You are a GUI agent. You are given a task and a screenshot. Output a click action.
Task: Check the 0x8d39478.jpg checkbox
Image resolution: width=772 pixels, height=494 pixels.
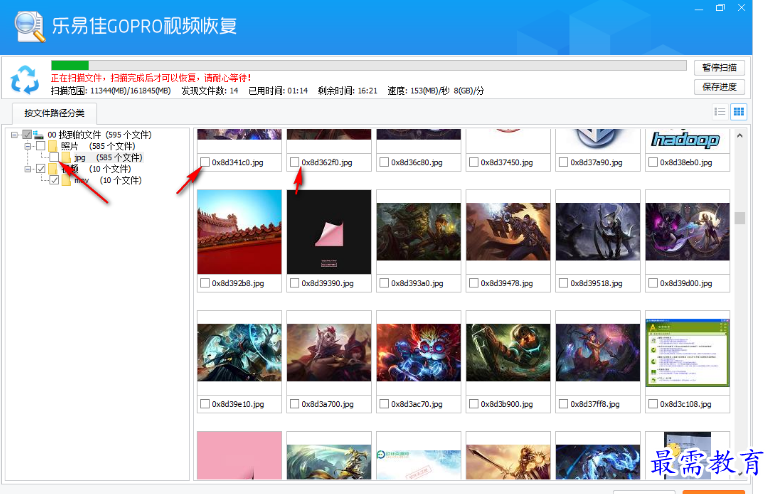click(x=474, y=283)
